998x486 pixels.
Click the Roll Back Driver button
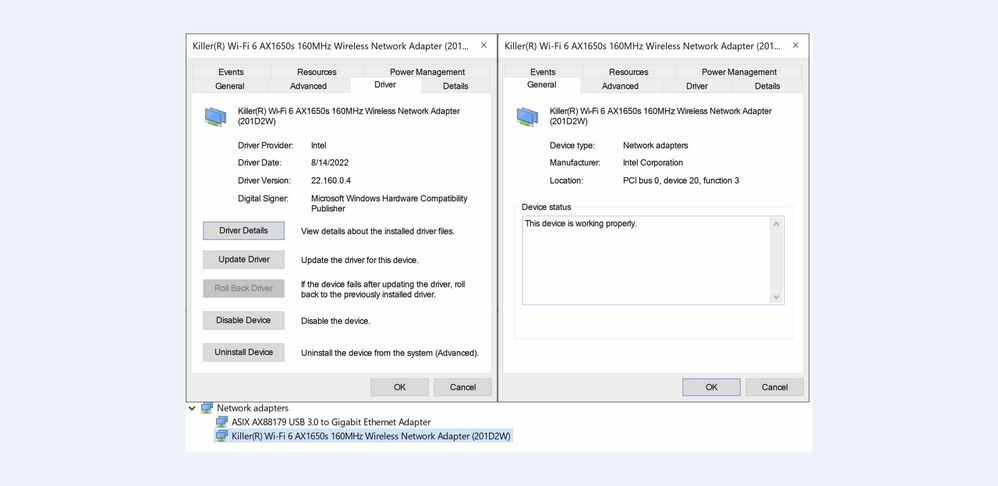point(244,288)
